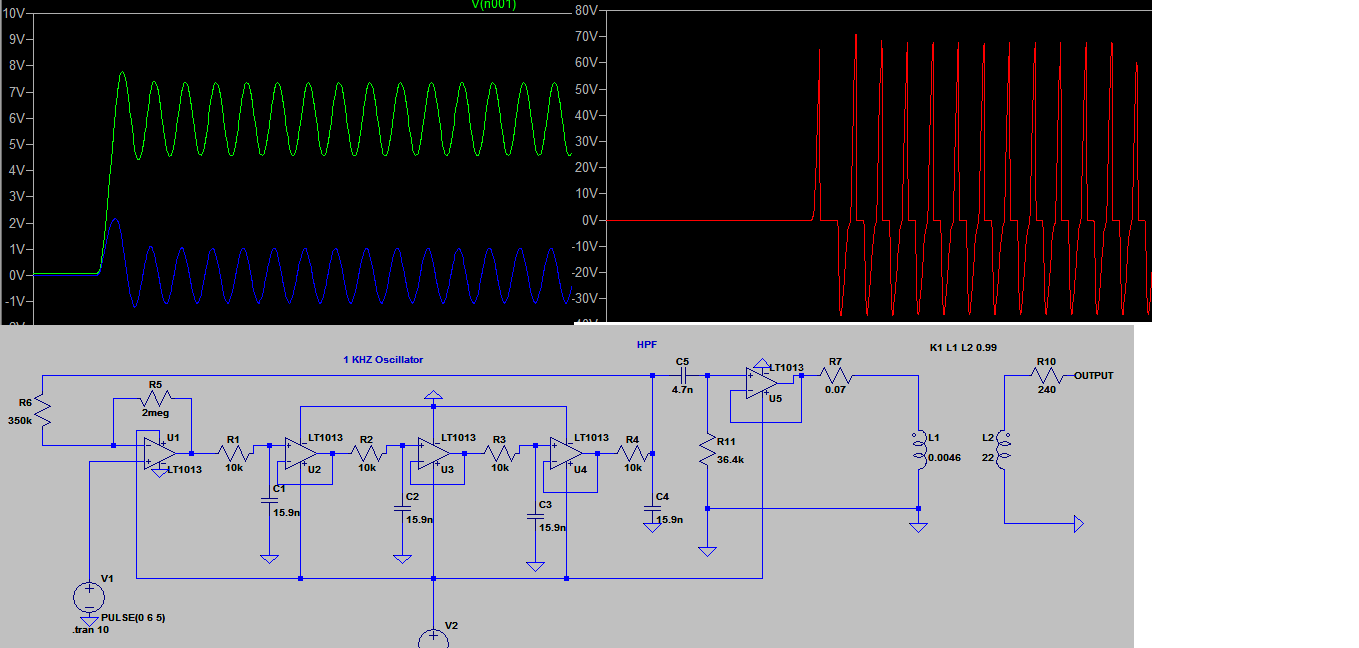The image size is (1359, 648).
Task: Click resistor R4 symbol
Action: point(632,452)
